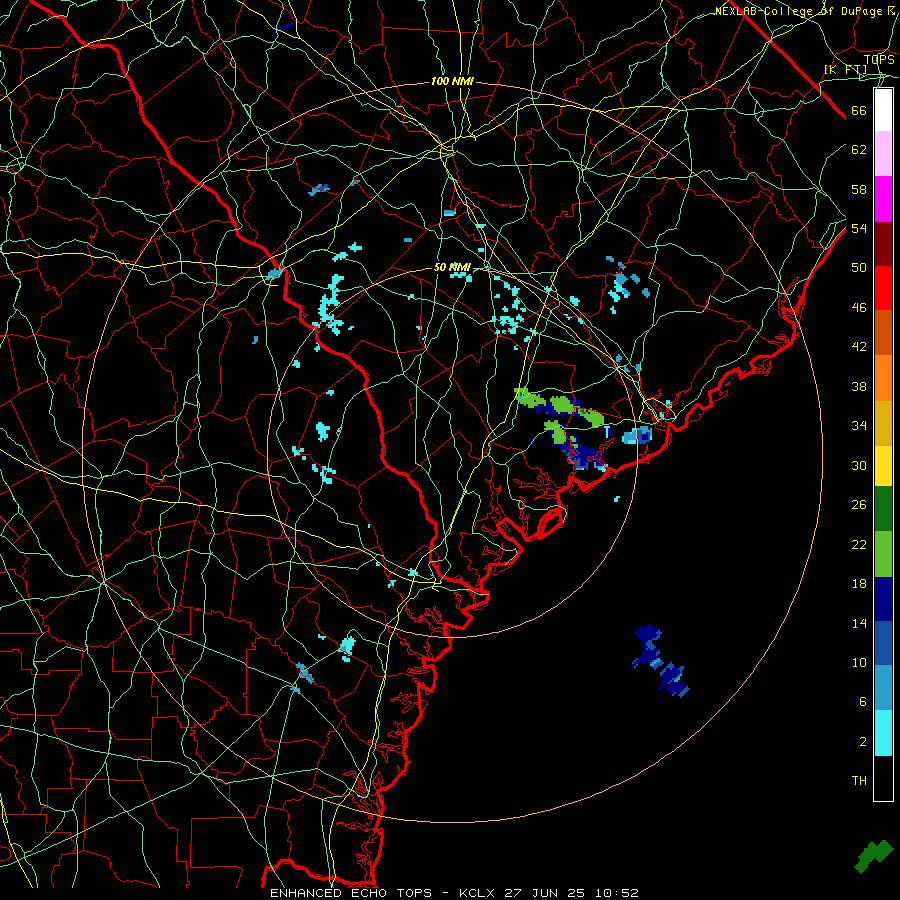This screenshot has height=900, width=900.
Task: Click the '10:52' time in the caption
Action: point(616,893)
